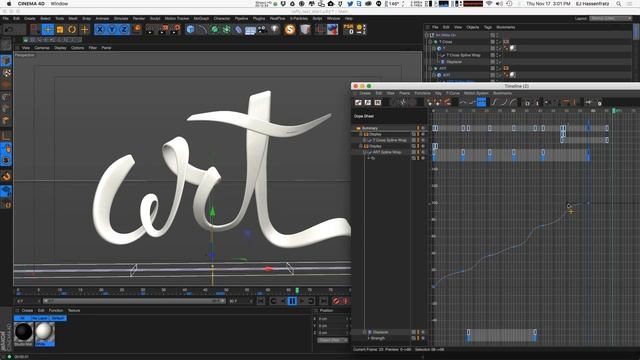Open the File menu in main menu bar

tap(6, 18)
